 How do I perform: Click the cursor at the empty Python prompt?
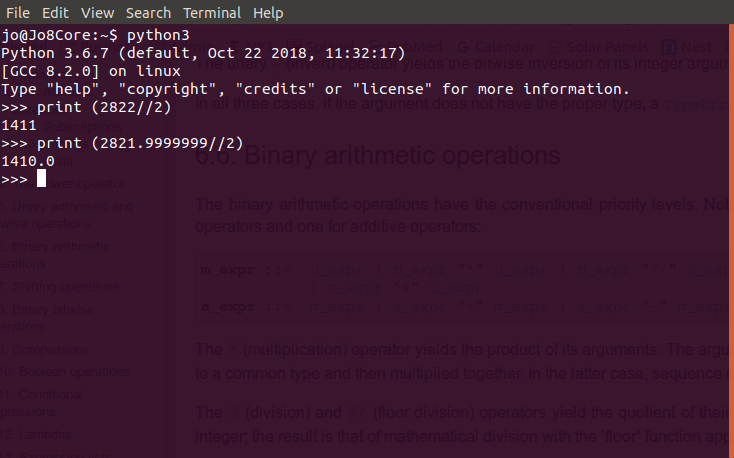pos(41,178)
